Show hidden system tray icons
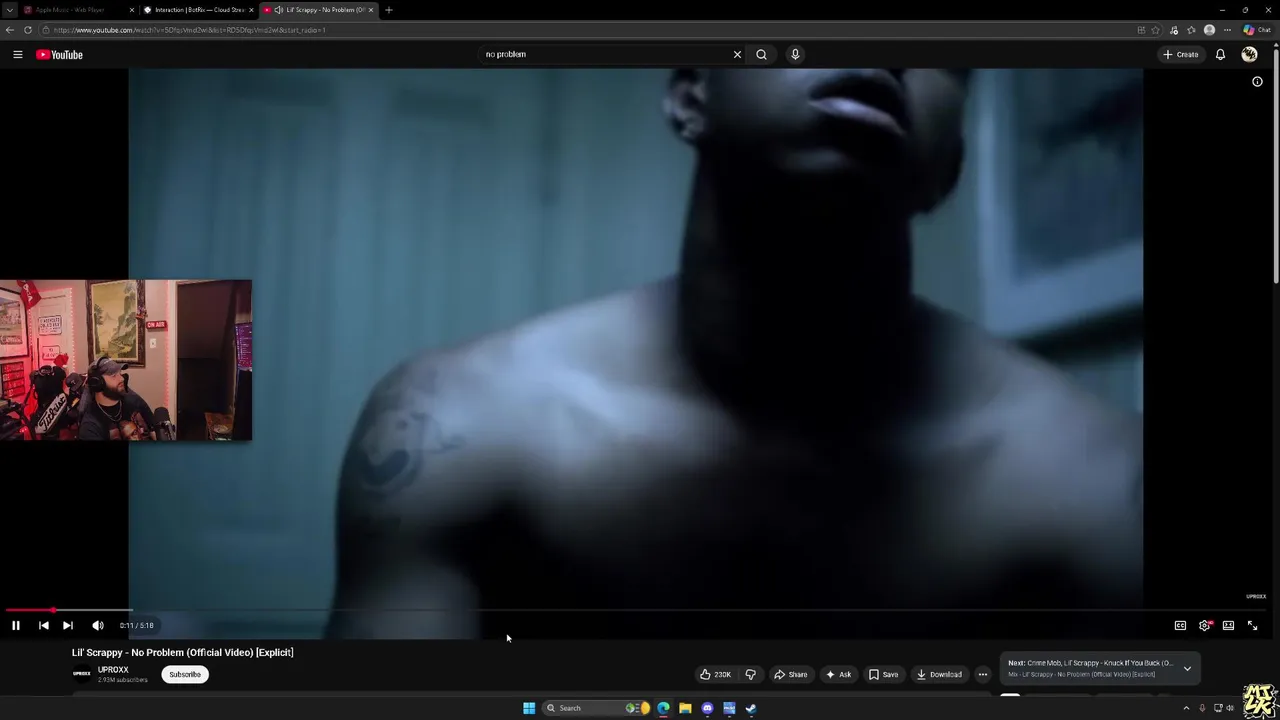1280x720 pixels. tap(1186, 708)
